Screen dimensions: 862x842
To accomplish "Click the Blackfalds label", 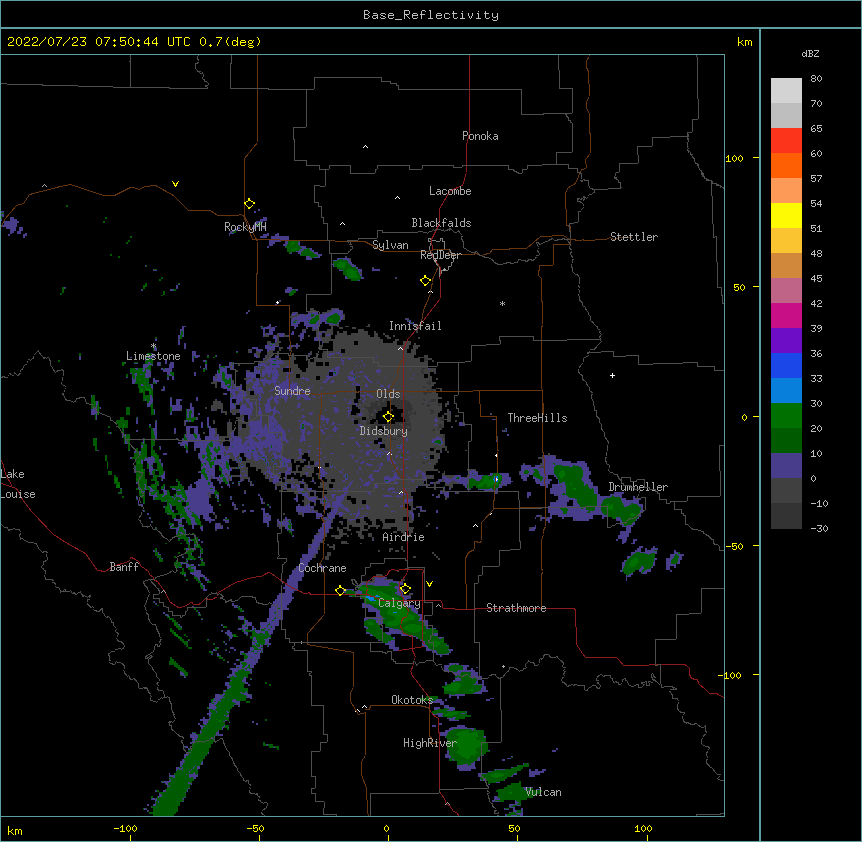I will pyautogui.click(x=441, y=223).
